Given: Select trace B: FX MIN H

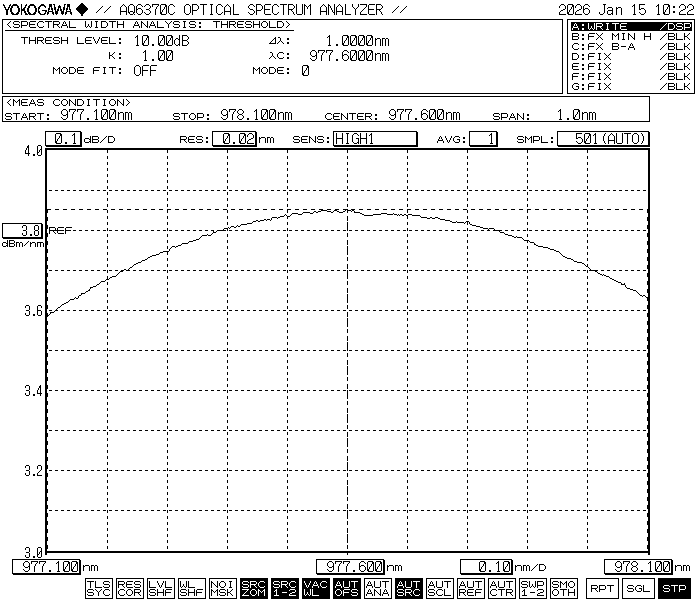Looking at the screenshot, I should pos(630,36).
